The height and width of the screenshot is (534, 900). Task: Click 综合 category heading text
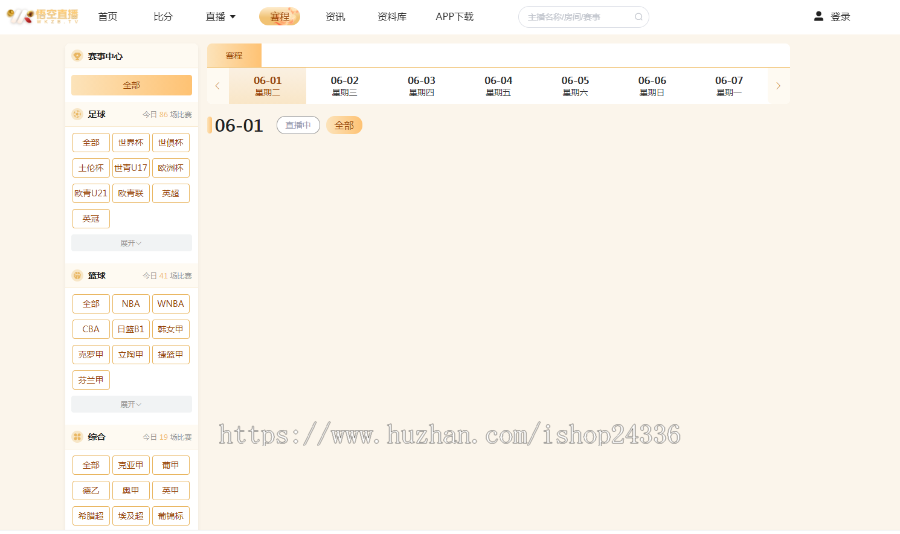[96, 437]
